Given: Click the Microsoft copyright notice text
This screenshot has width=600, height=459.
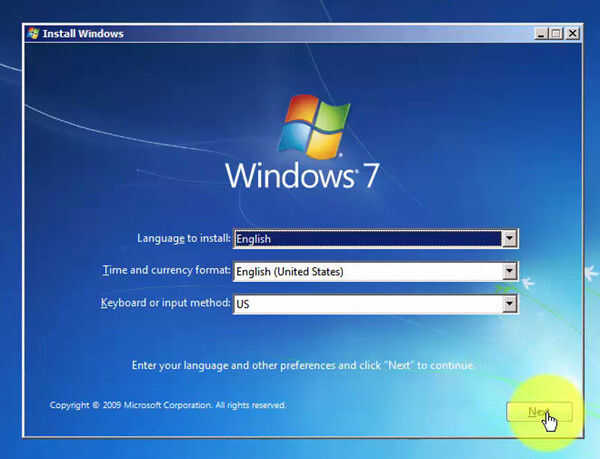Looking at the screenshot, I should (x=168, y=405).
